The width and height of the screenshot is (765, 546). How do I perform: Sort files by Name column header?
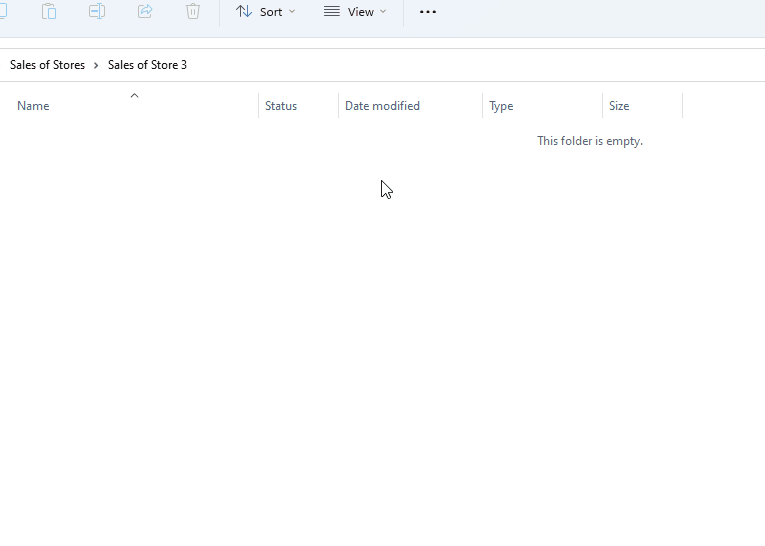(33, 106)
